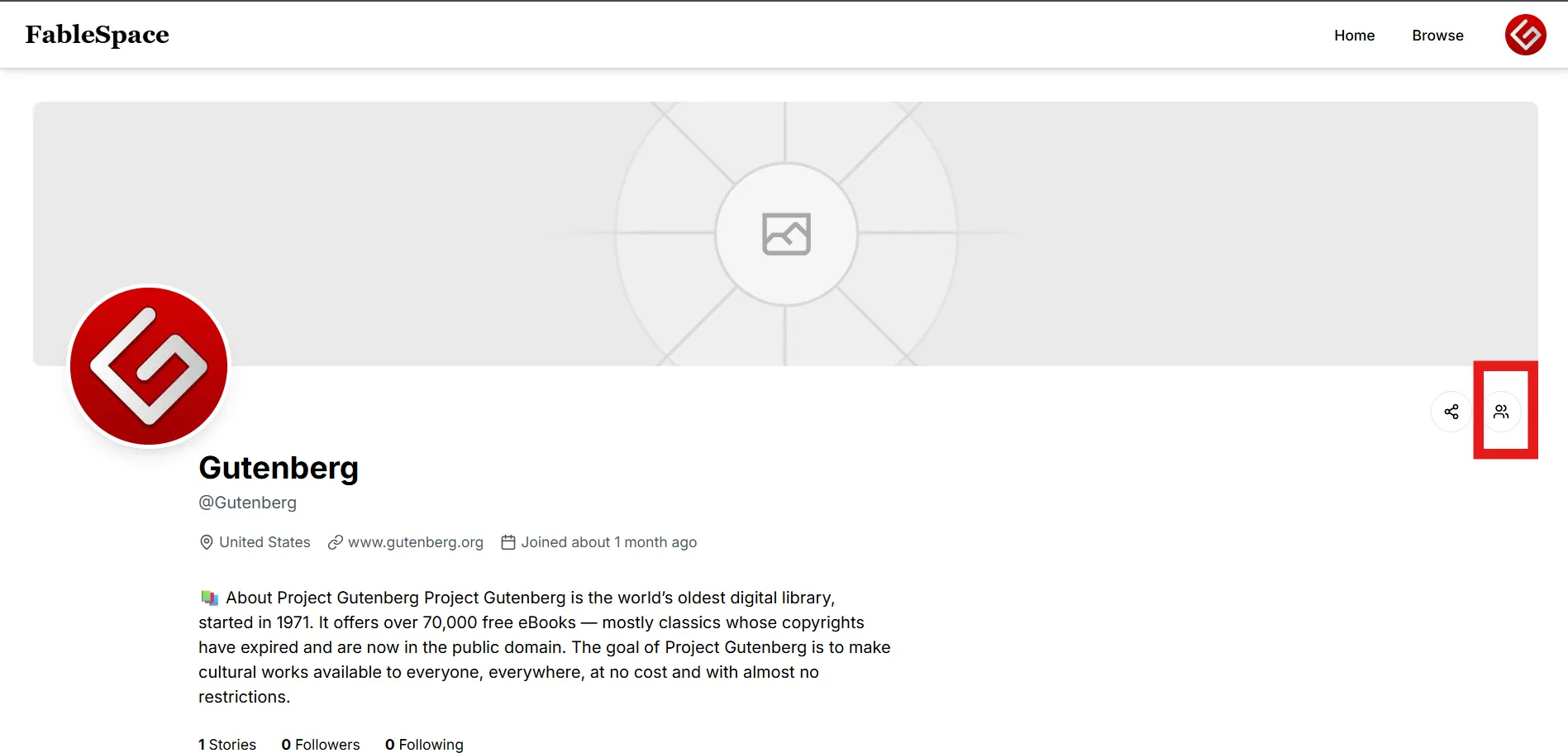Click the FableSpace logo
Viewport: 1568px width, 753px height.
(x=97, y=35)
